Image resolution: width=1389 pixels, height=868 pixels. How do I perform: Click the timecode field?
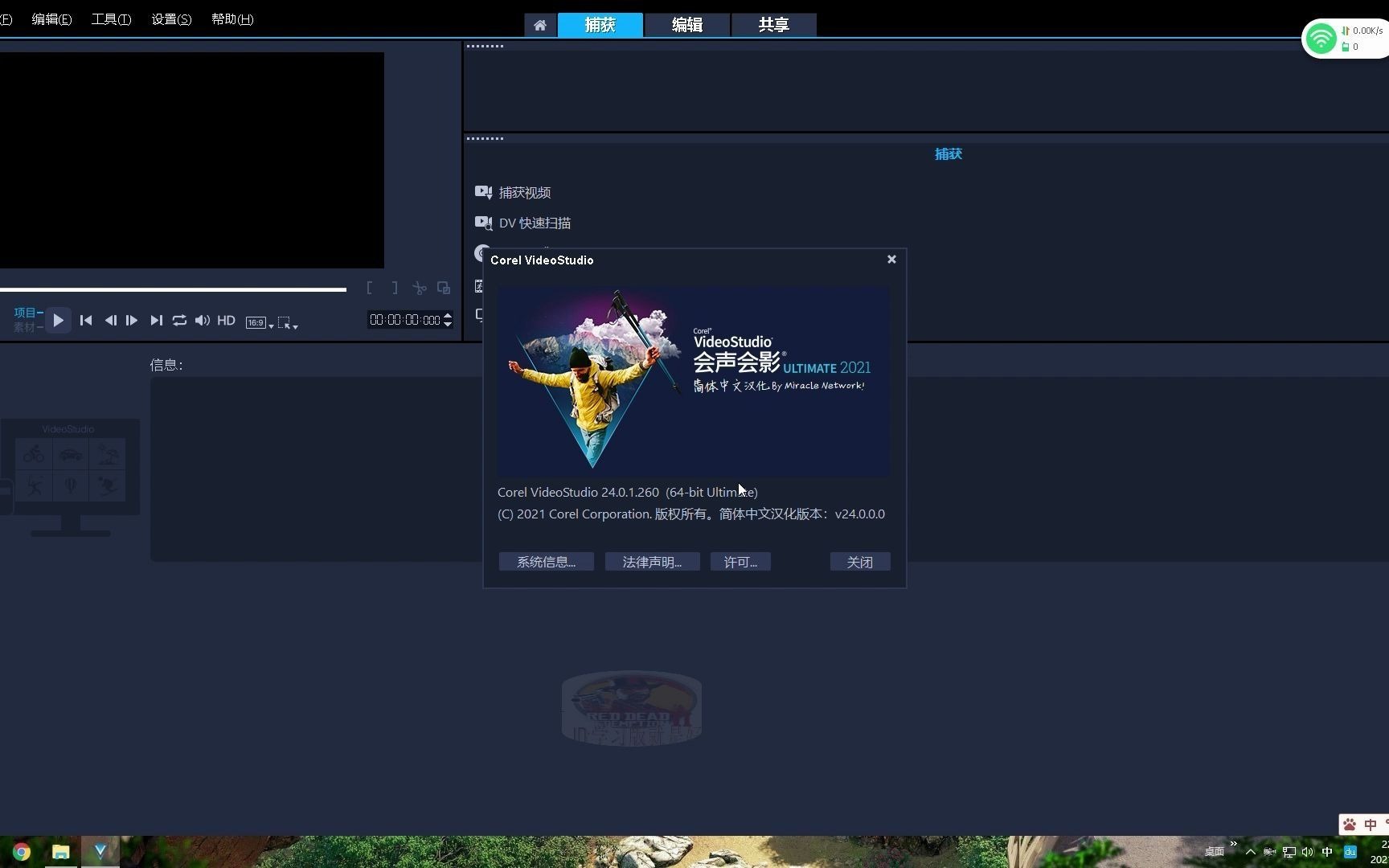(x=405, y=320)
